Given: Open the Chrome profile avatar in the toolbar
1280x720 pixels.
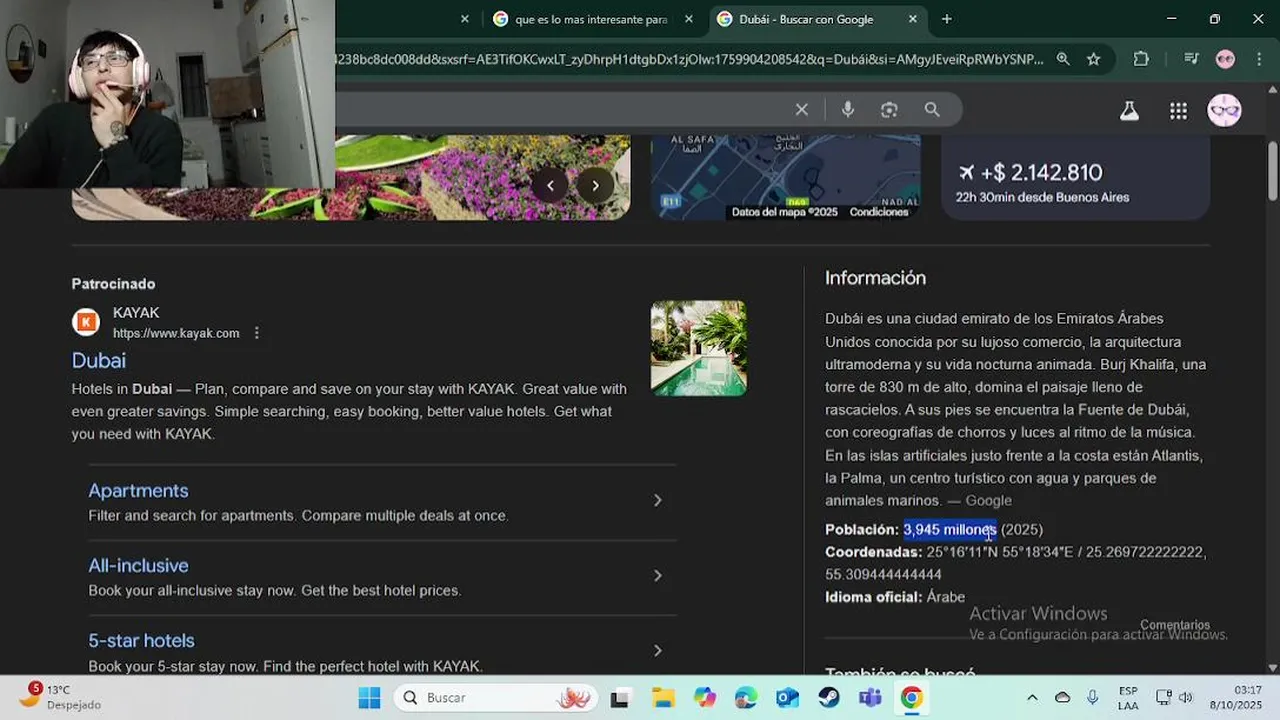Looking at the screenshot, I should [x=1225, y=59].
